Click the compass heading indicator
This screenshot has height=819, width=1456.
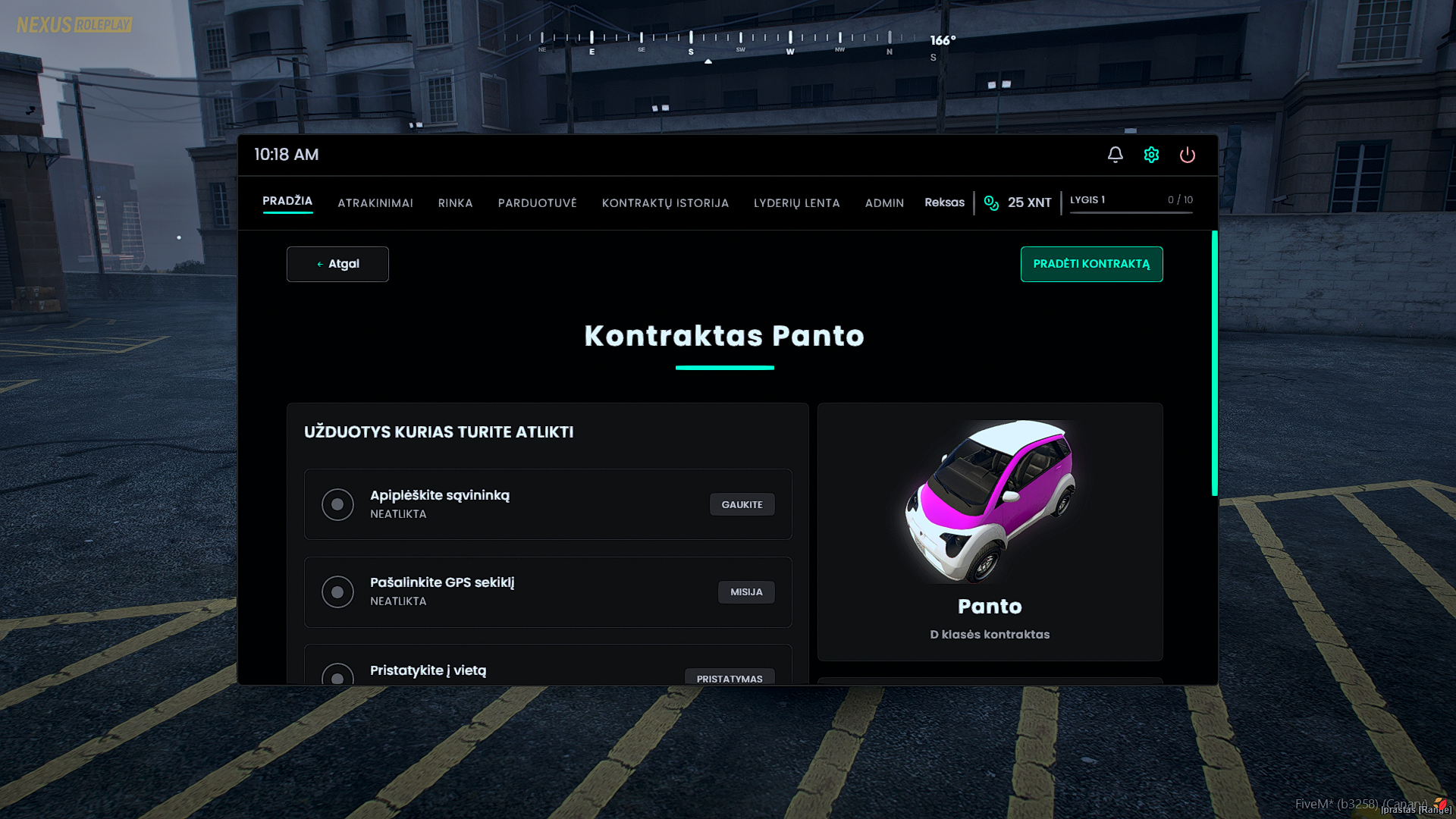point(943,41)
